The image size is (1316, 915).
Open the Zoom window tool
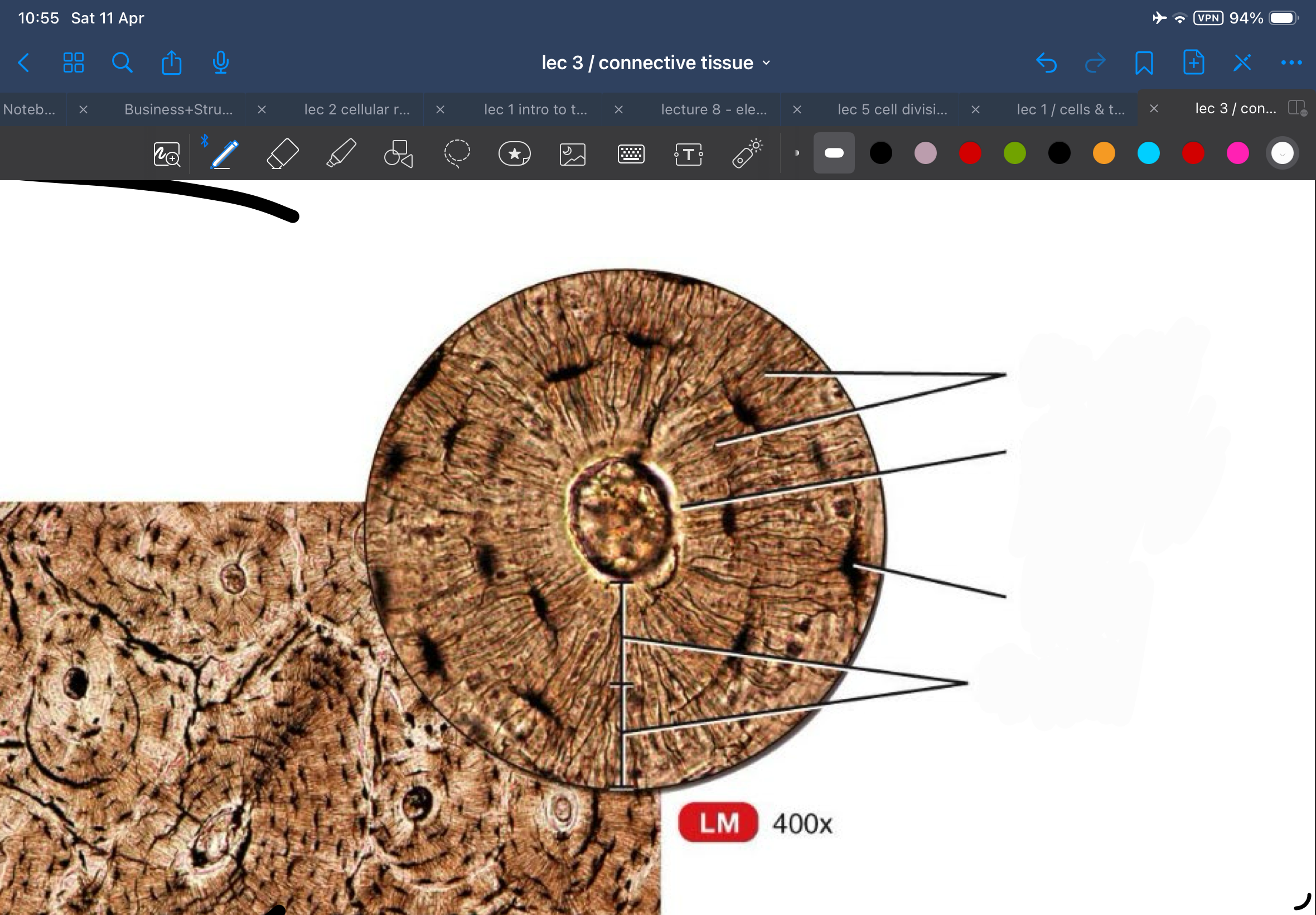167,154
